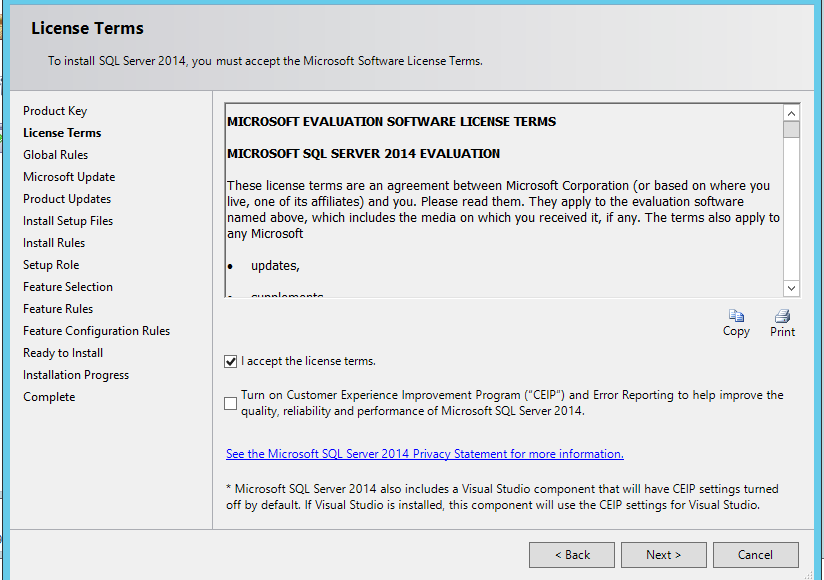Select the Feature Selection step
824x580 pixels.
(68, 287)
